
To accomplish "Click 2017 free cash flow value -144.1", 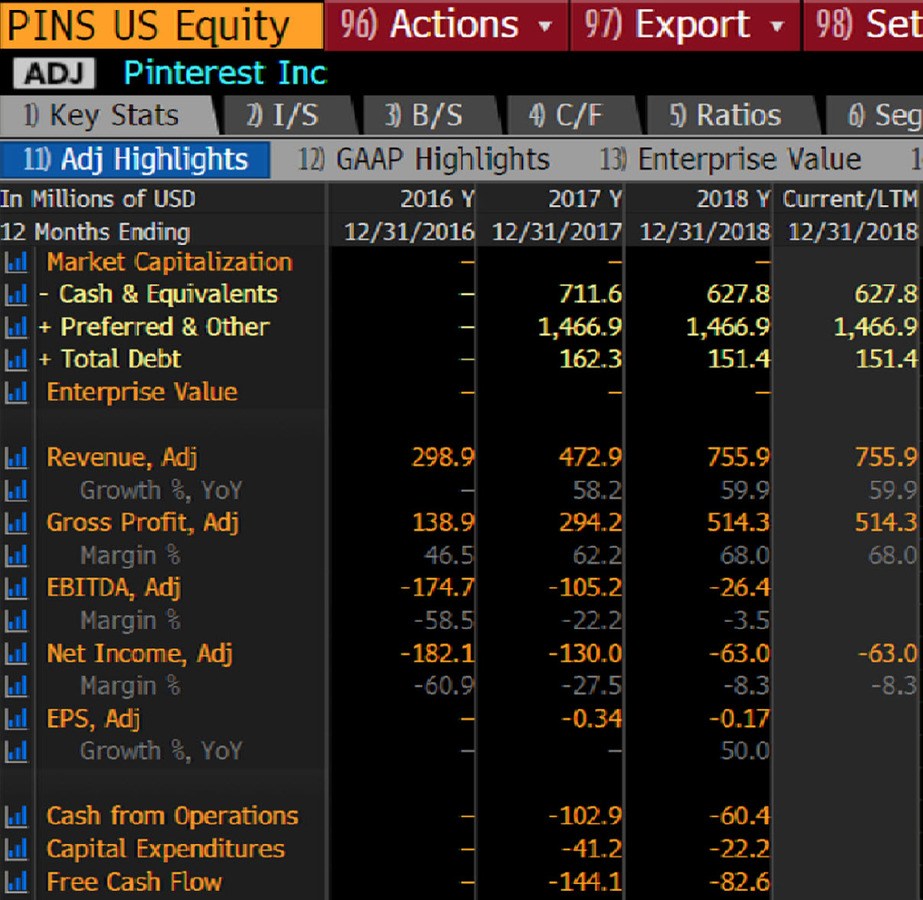I will [x=585, y=882].
